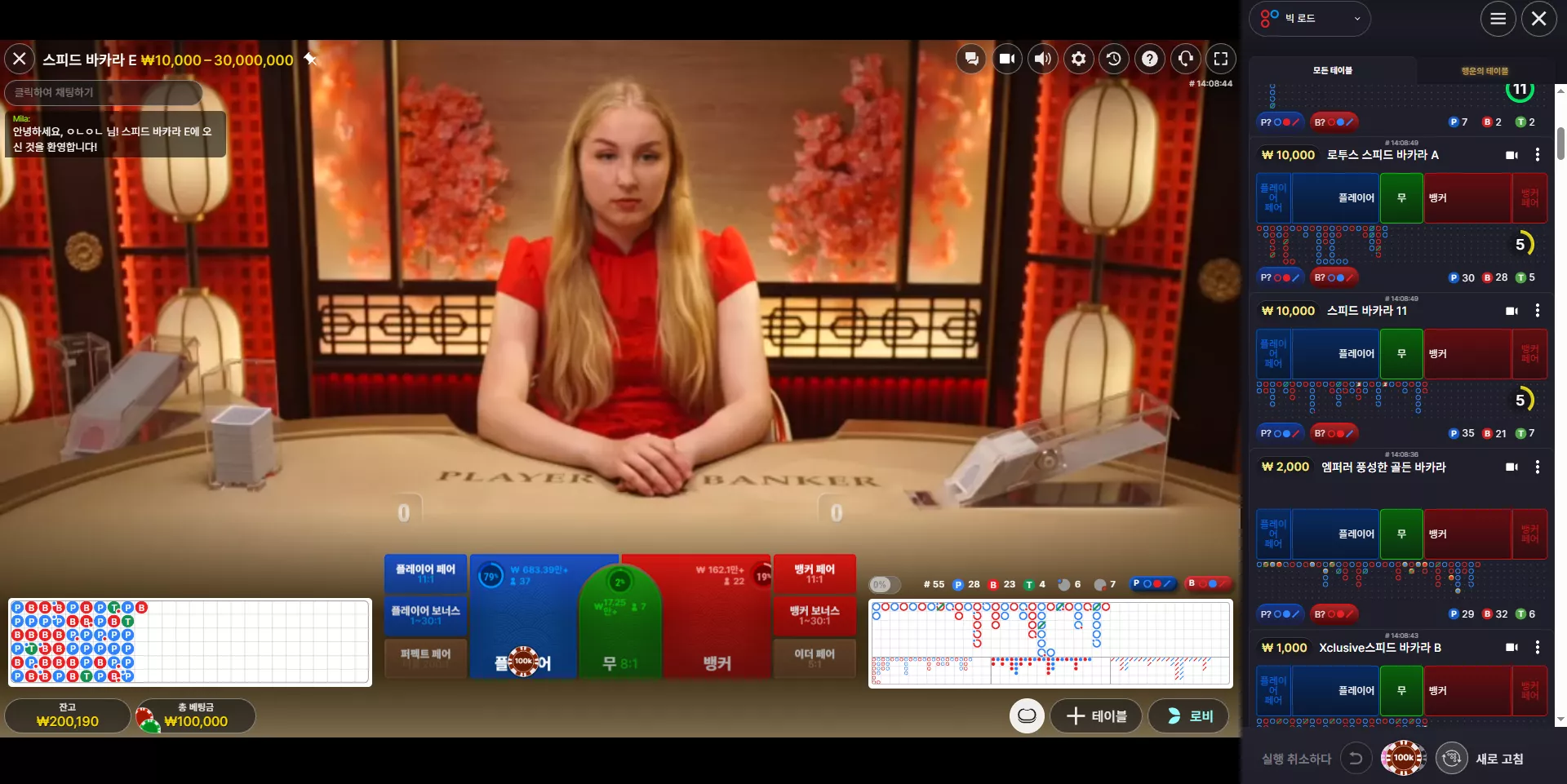This screenshot has height=784, width=1567.
Task: Toggle player prediction P indicator above main roadmap
Action: tap(1153, 583)
